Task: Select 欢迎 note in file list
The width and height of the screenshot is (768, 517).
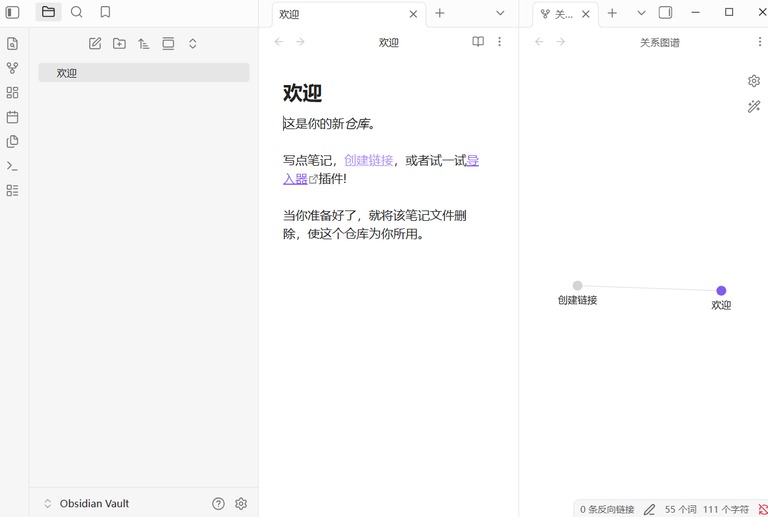Action: (144, 73)
